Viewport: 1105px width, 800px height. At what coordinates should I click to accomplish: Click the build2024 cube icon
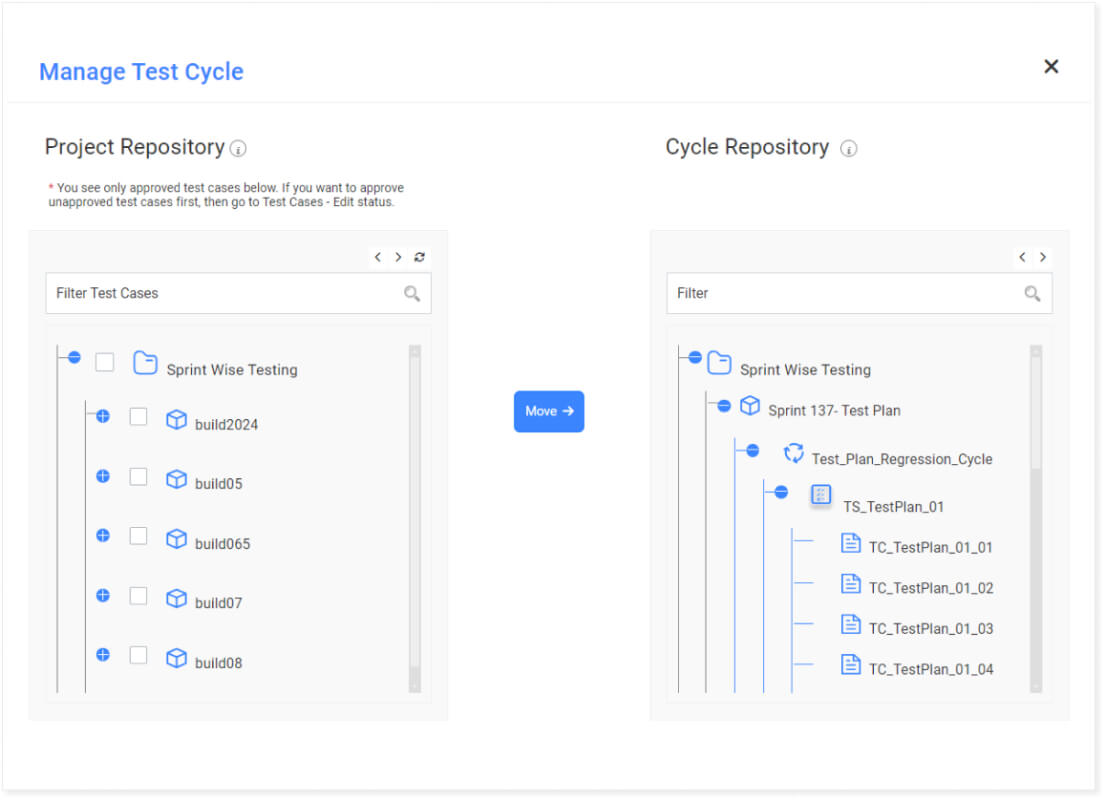(176, 419)
